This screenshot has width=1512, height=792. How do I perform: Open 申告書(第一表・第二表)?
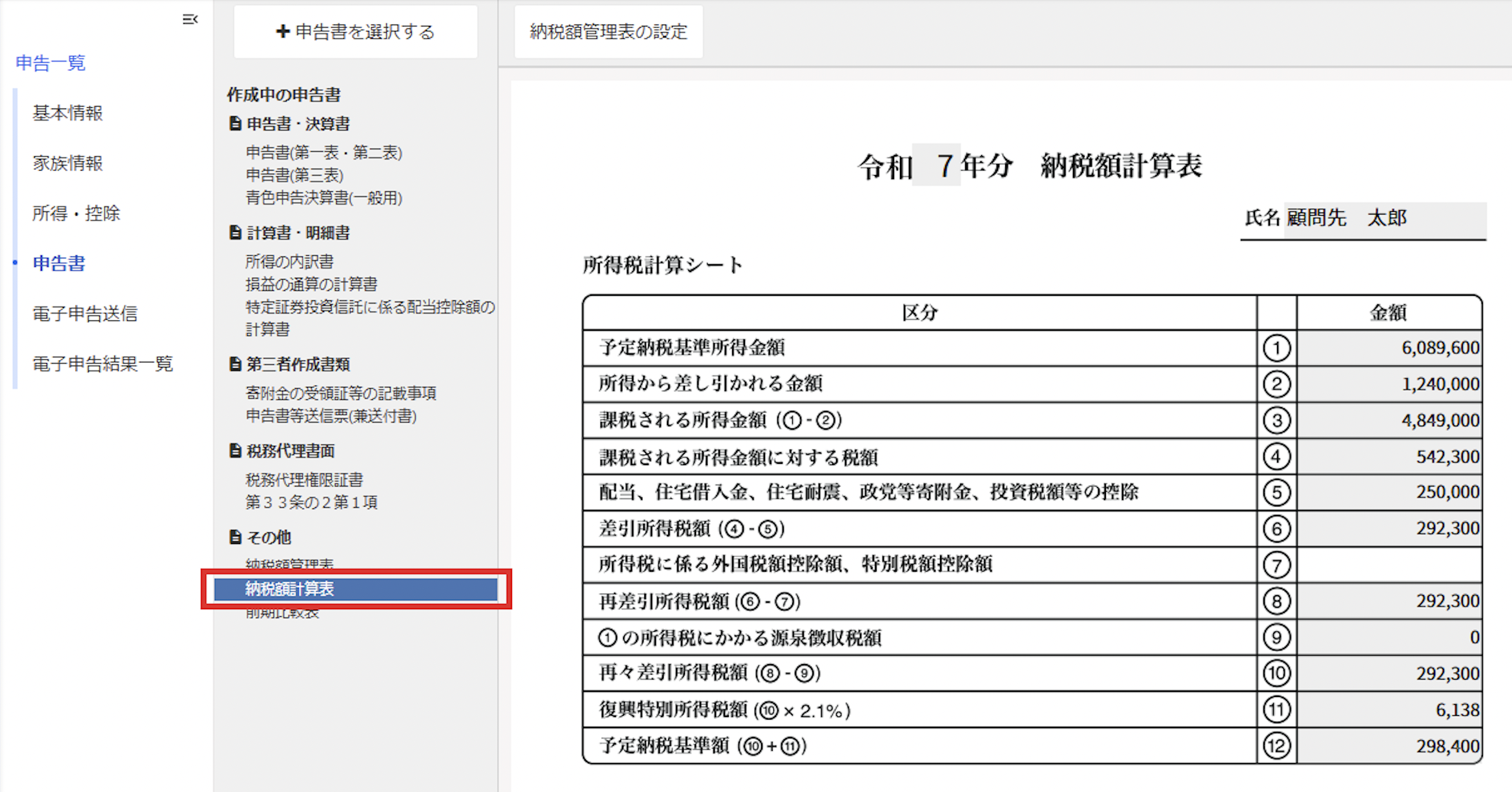point(324,152)
